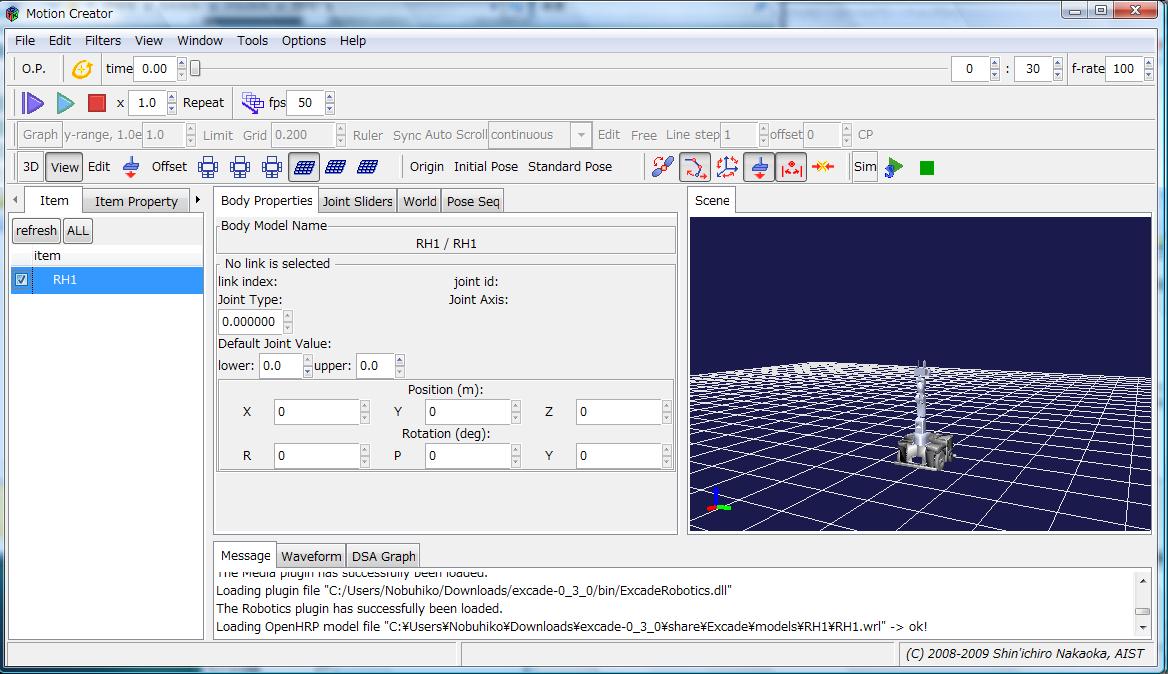Uncheck the RH1 item checkbox
This screenshot has width=1168, height=674.
point(22,280)
